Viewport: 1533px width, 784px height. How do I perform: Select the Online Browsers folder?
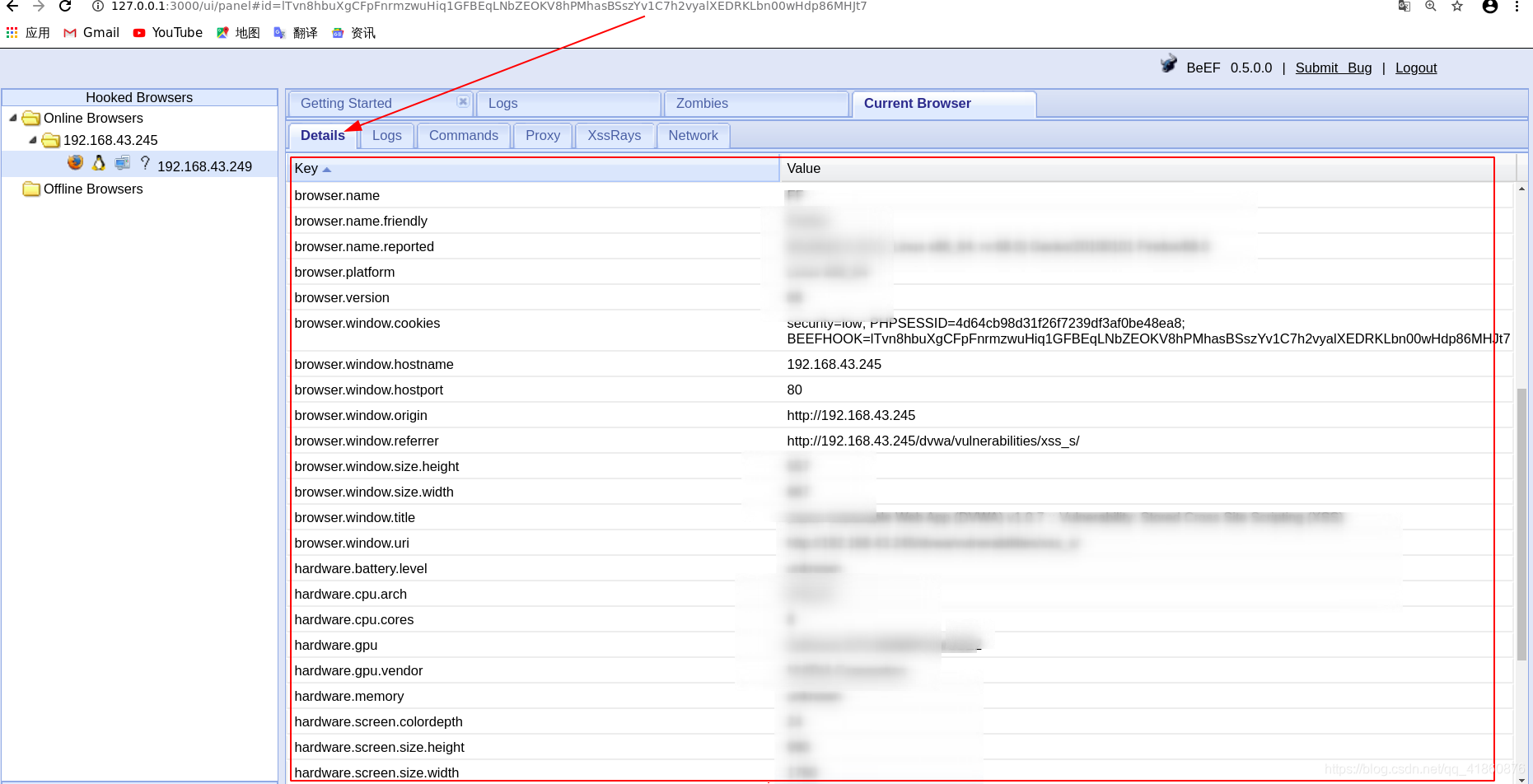pyautogui.click(x=83, y=118)
